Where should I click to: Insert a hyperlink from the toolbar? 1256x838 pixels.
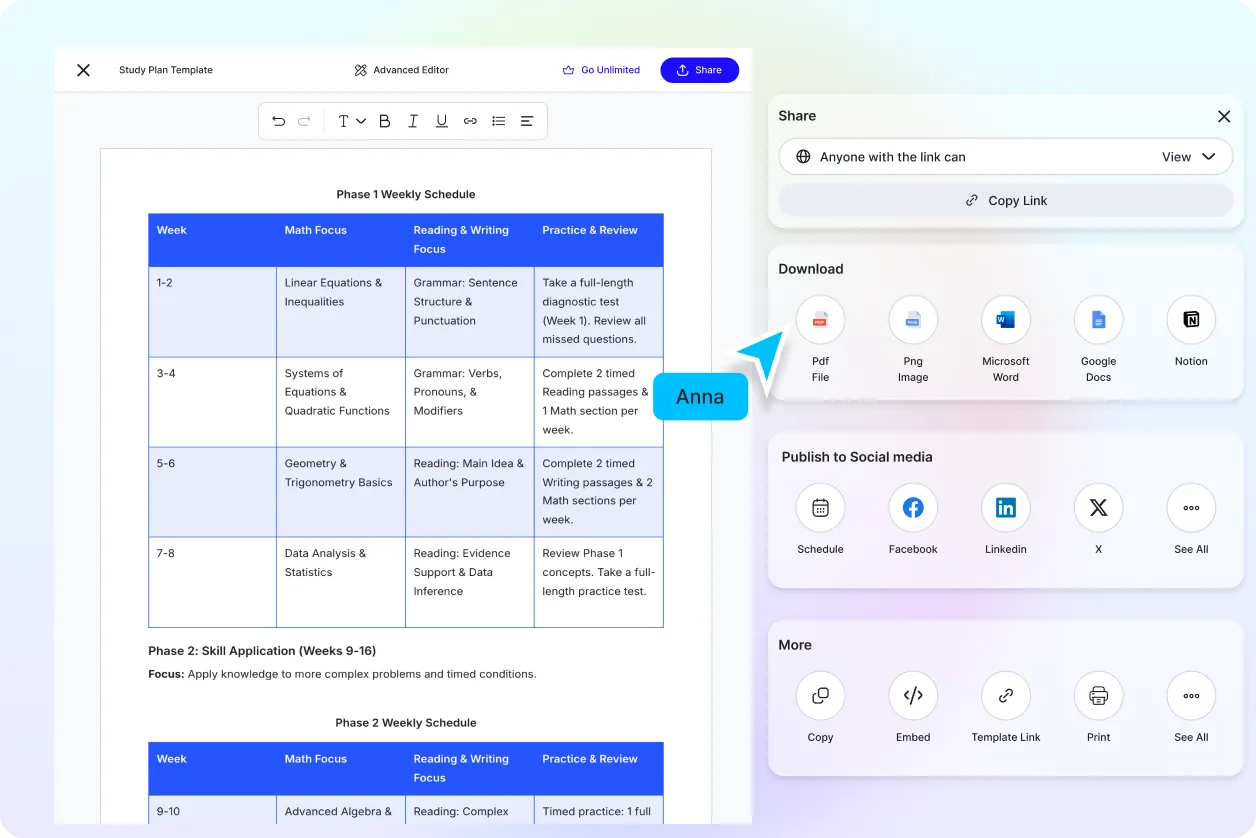click(x=470, y=121)
